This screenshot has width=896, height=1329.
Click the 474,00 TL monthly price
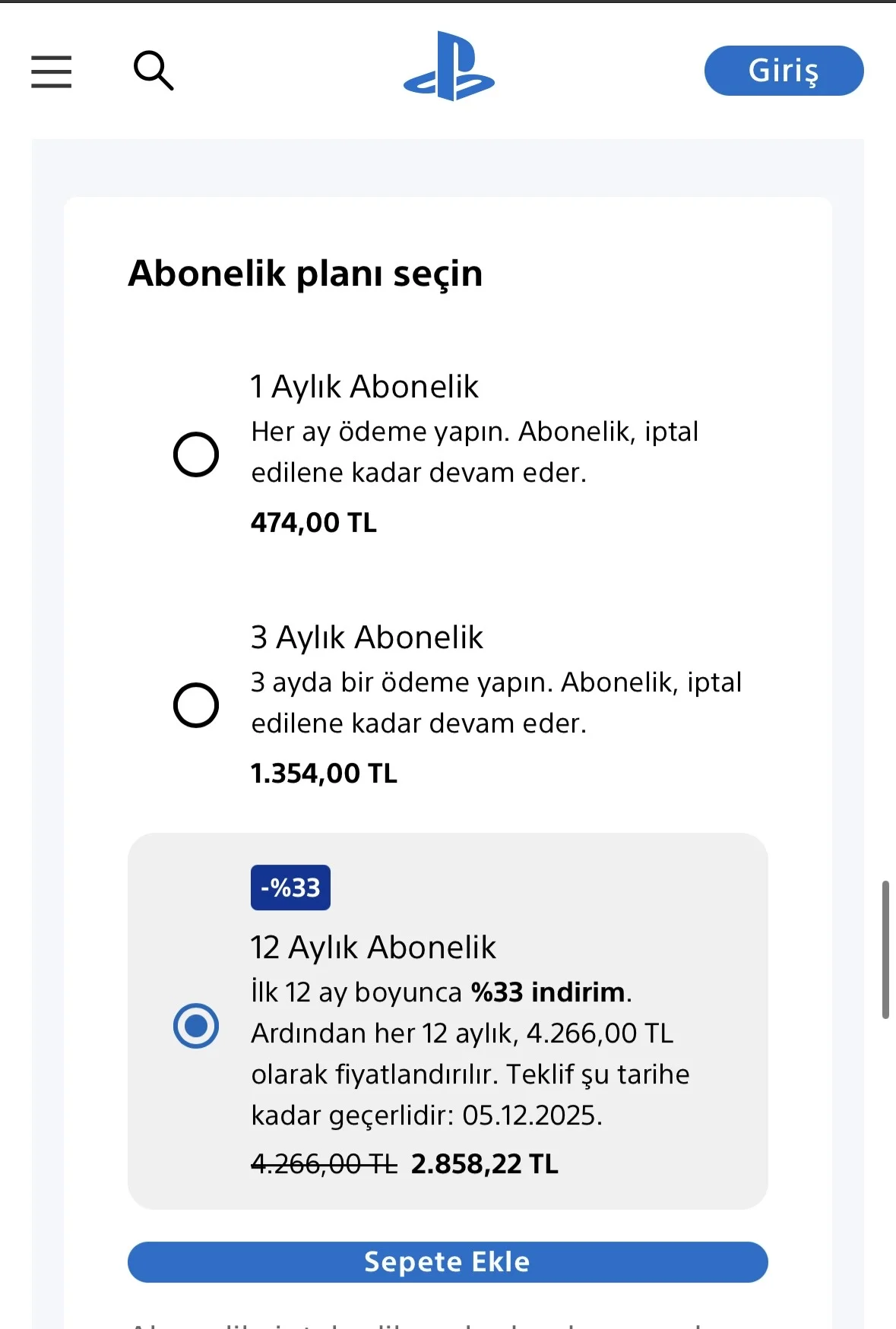coord(314,523)
